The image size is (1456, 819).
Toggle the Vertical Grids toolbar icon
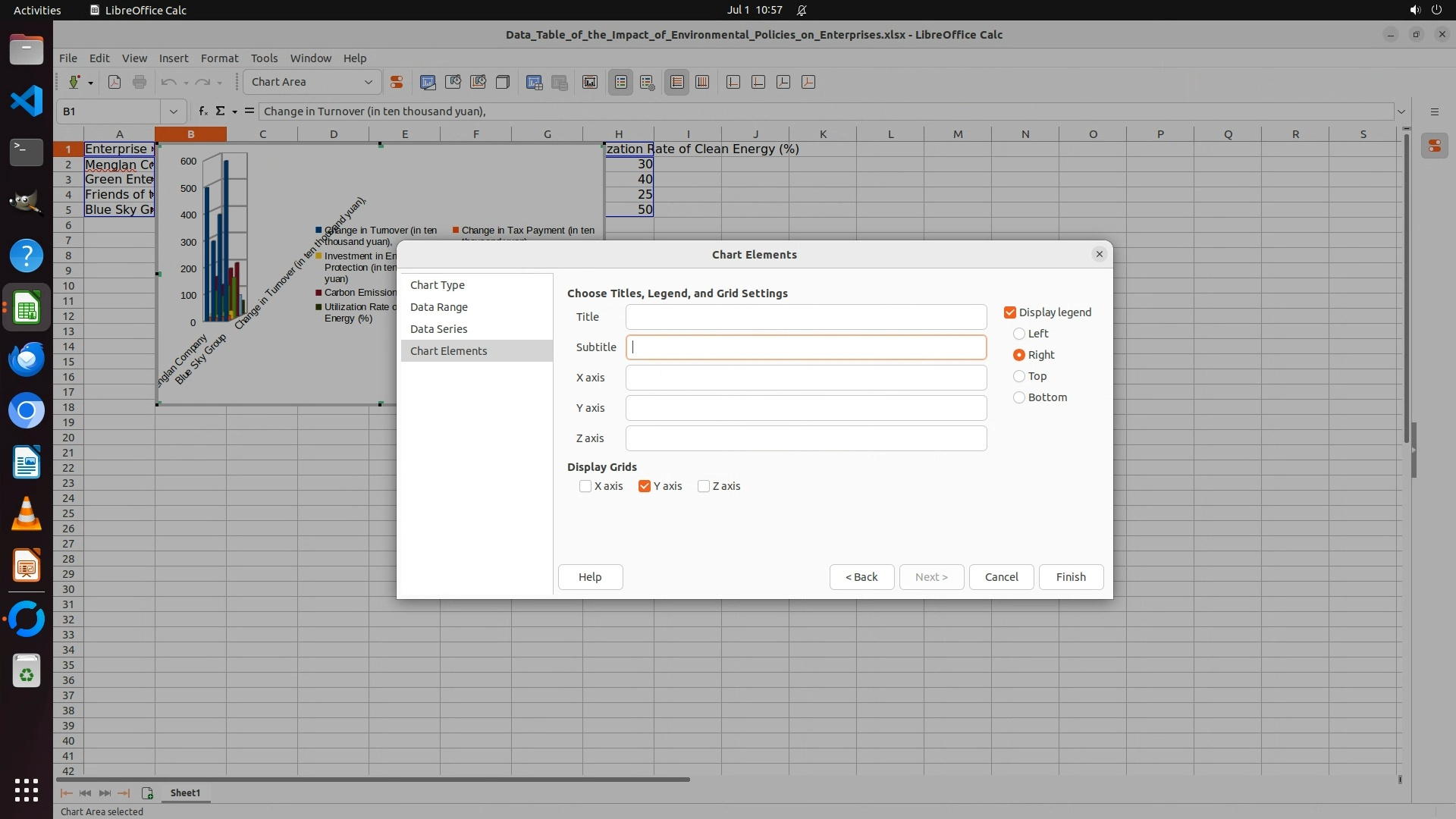(x=702, y=82)
